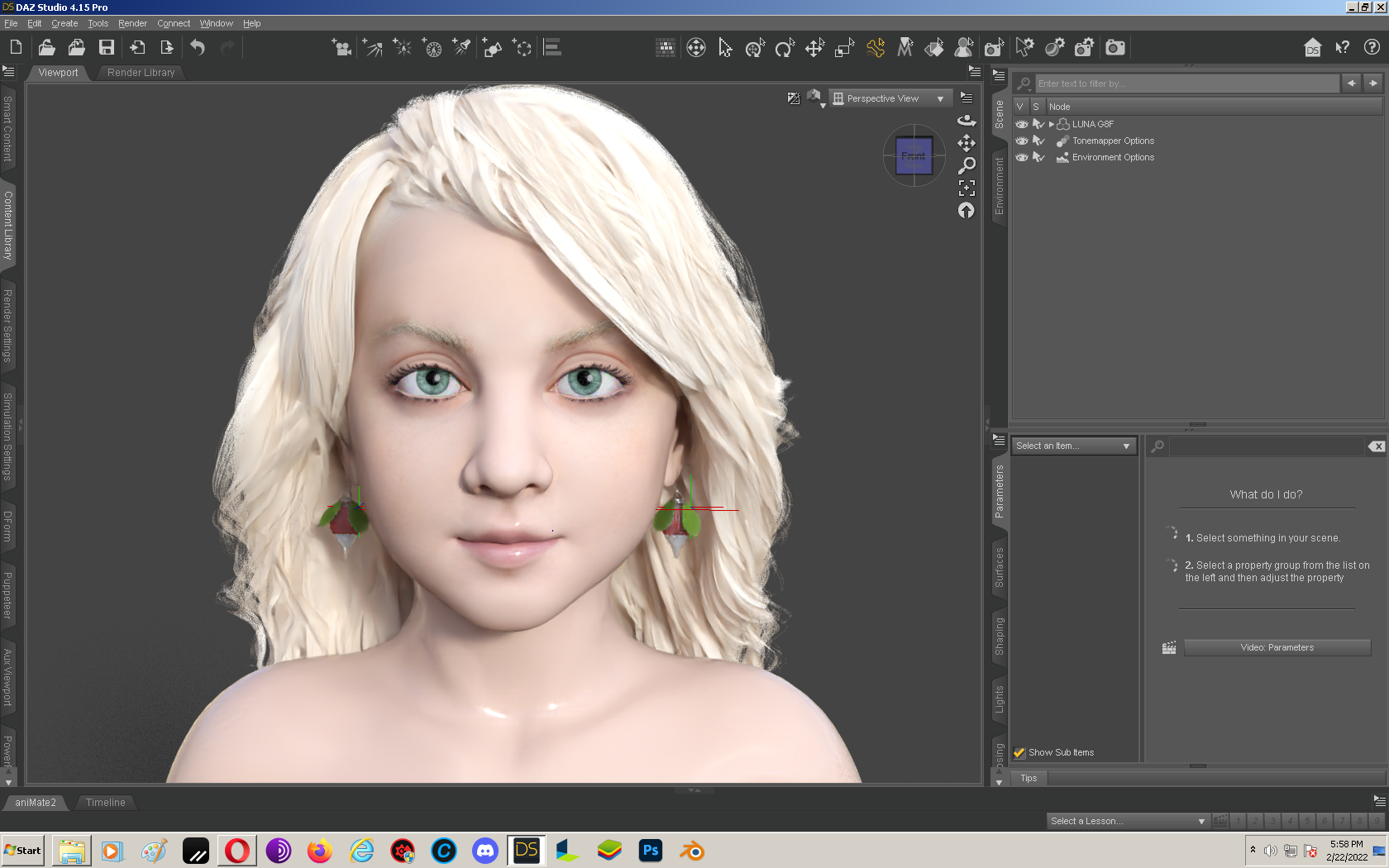1389x868 pixels.
Task: Expand the LUNA G8F tree node
Action: coord(1052,124)
